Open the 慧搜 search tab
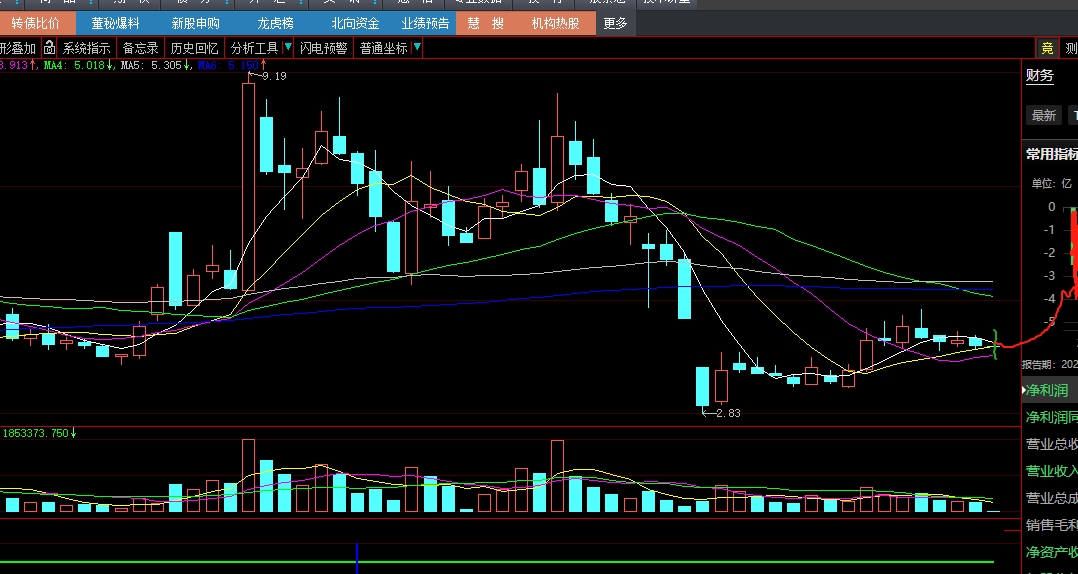The width and height of the screenshot is (1078, 574). coord(485,23)
